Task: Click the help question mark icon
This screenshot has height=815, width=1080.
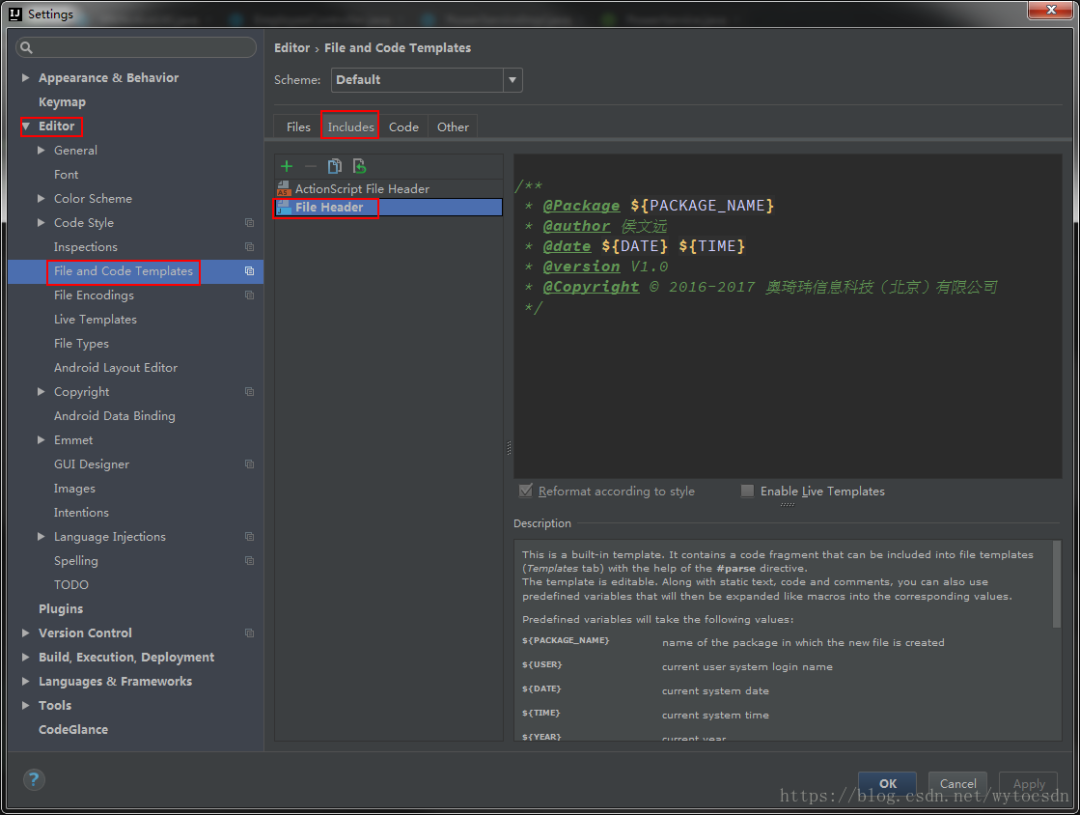Action: click(34, 780)
